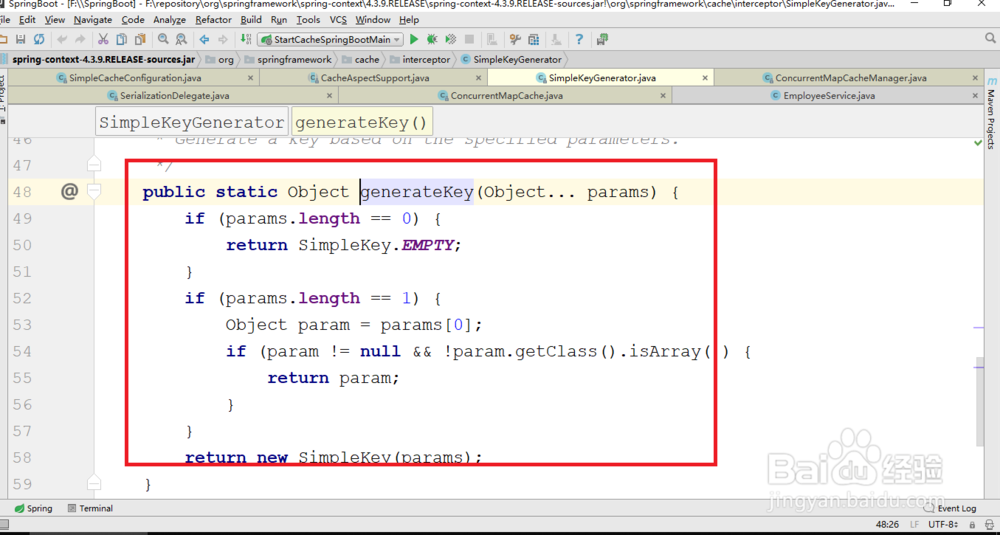Click the Synchronize refresh icon
The image size is (1000, 535).
tap(39, 40)
